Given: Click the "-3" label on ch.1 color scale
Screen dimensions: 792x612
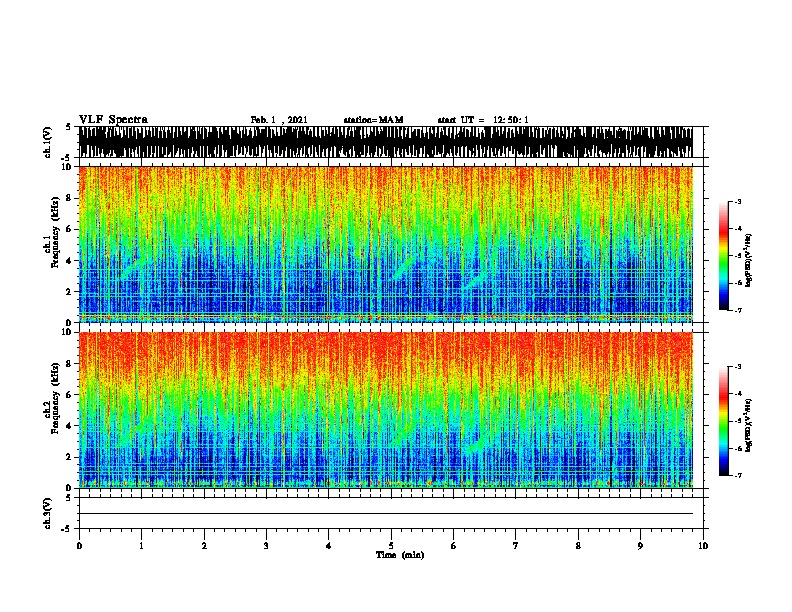Looking at the screenshot, I should [x=738, y=201].
